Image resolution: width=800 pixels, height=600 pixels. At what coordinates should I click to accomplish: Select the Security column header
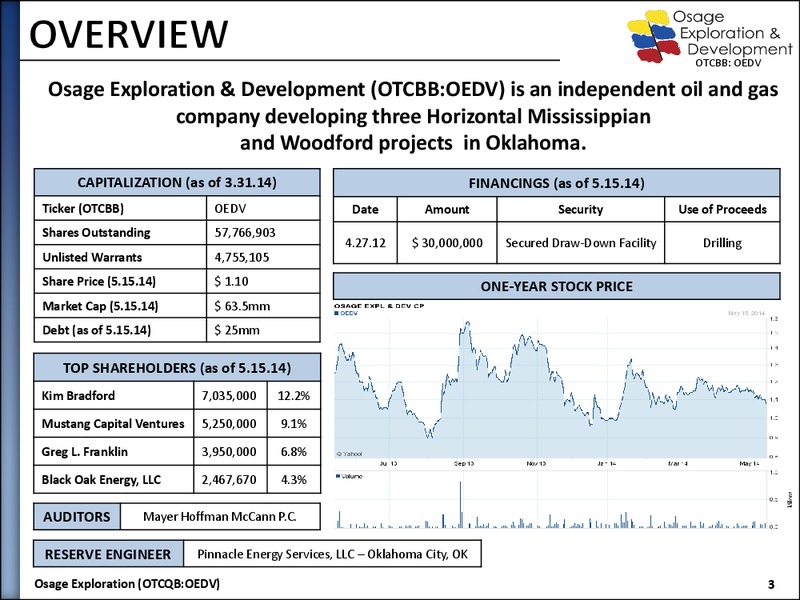pos(581,209)
